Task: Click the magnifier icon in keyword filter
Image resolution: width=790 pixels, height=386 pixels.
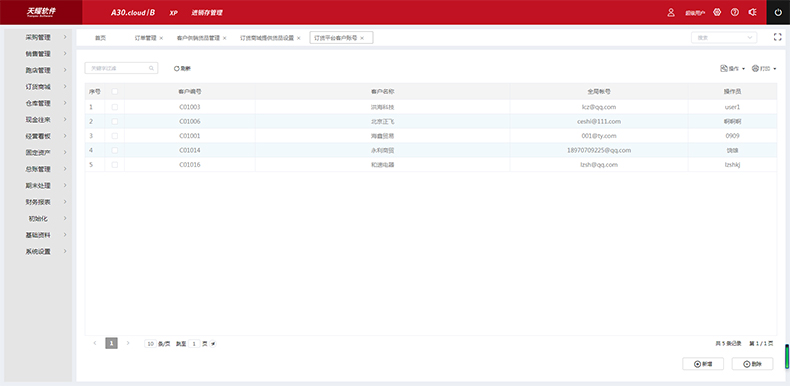Action: (151, 68)
